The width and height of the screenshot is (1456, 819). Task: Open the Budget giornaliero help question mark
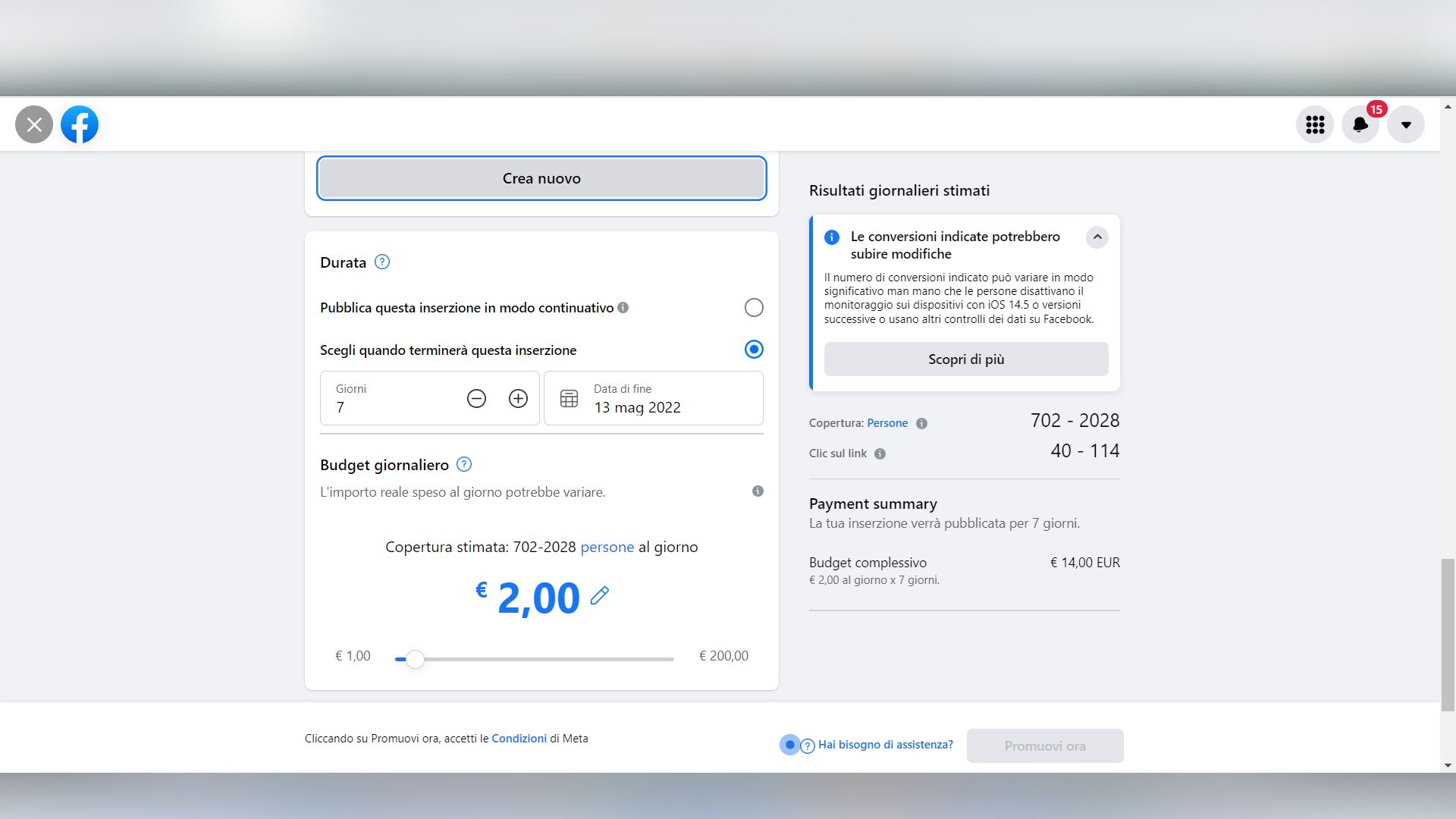pyautogui.click(x=463, y=464)
